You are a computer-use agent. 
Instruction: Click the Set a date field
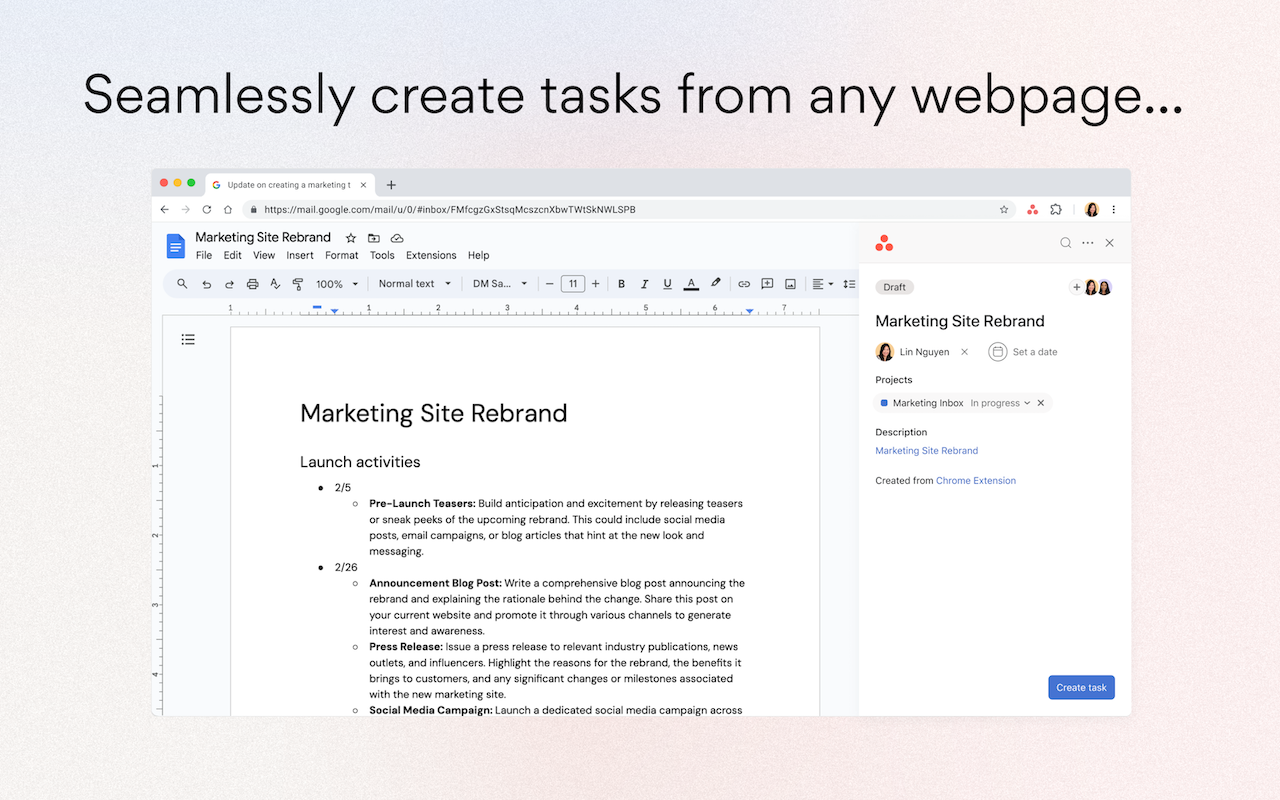[1023, 352]
